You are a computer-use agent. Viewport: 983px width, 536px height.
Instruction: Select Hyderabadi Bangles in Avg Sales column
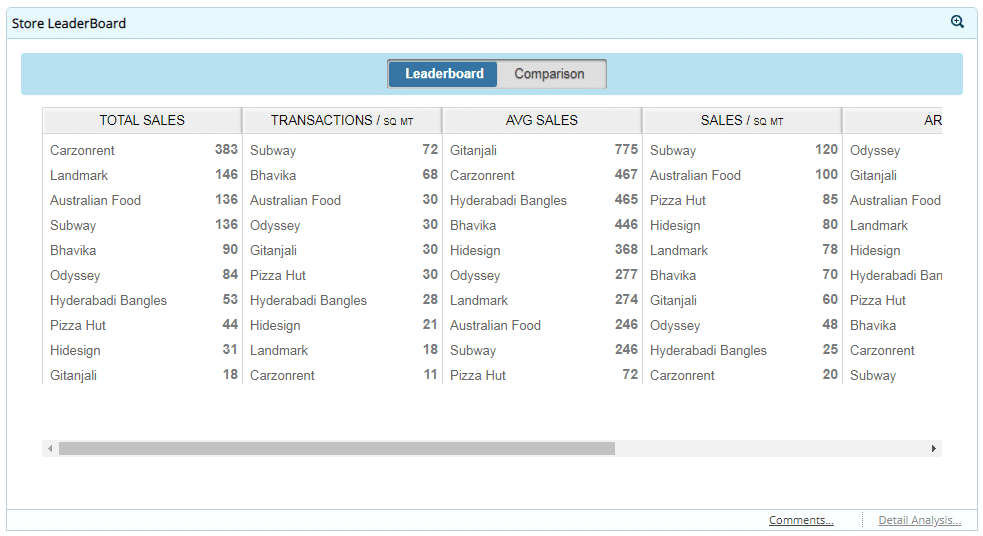click(x=508, y=201)
